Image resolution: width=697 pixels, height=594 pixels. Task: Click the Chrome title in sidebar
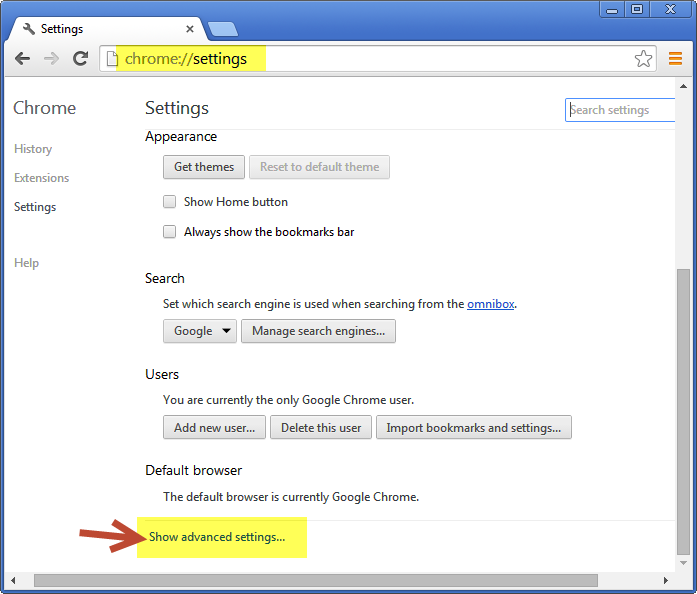click(x=44, y=108)
